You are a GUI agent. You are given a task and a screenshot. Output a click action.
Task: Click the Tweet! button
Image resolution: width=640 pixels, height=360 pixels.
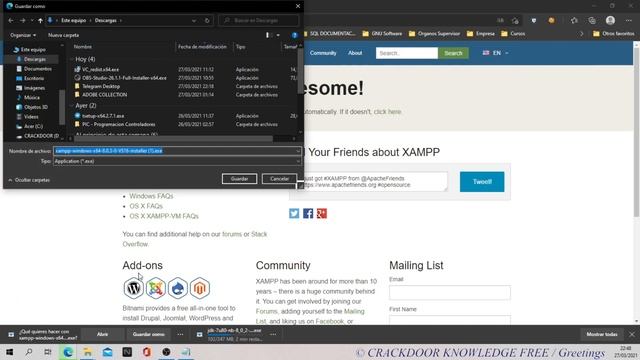482,182
